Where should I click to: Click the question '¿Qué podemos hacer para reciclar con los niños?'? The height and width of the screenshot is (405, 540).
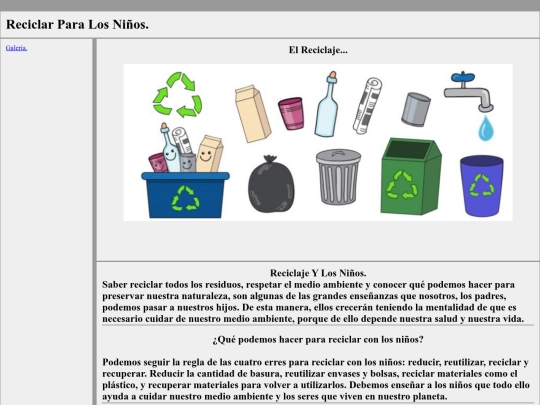coord(318,340)
